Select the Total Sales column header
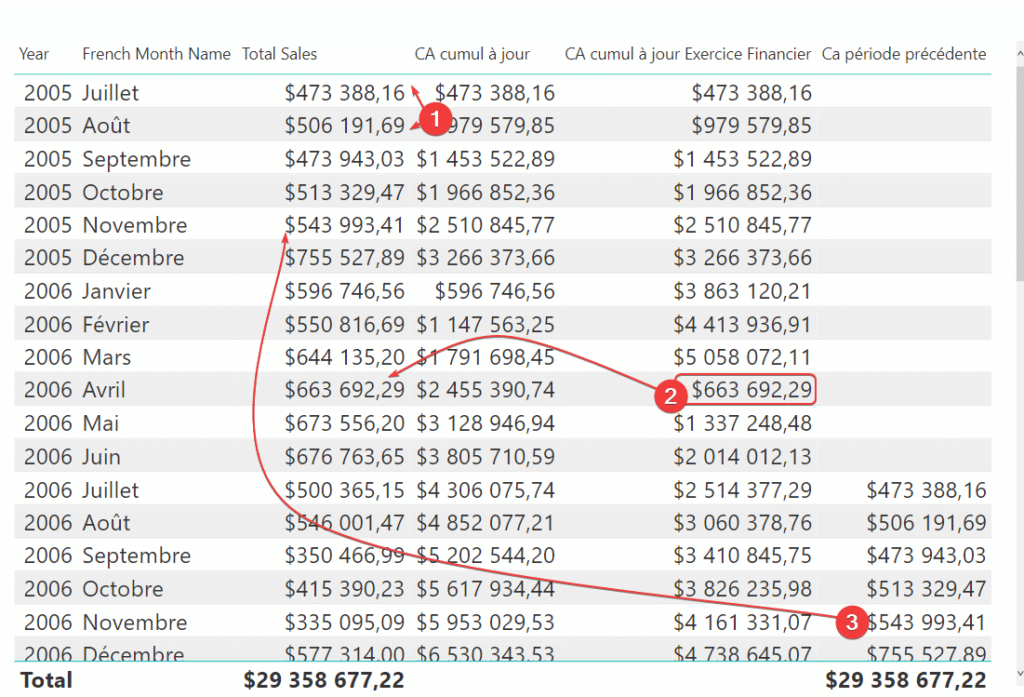The image size is (1024, 697). (x=280, y=54)
